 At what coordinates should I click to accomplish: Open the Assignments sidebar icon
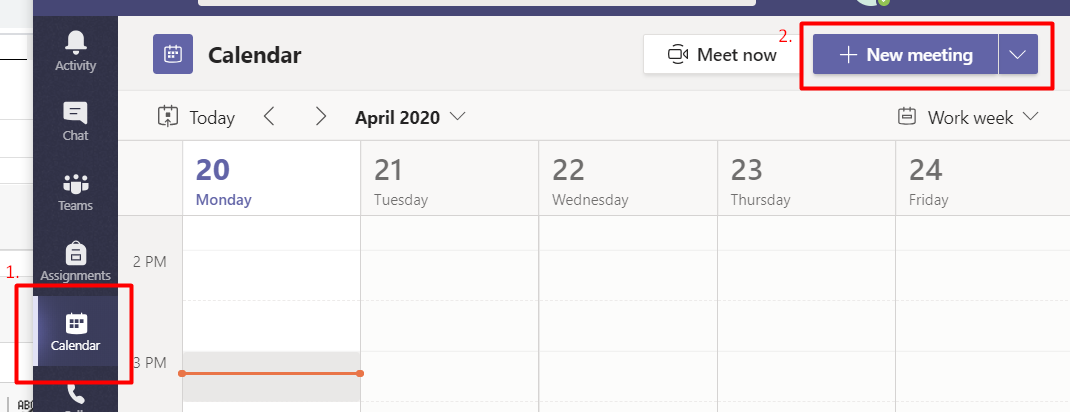(76, 254)
